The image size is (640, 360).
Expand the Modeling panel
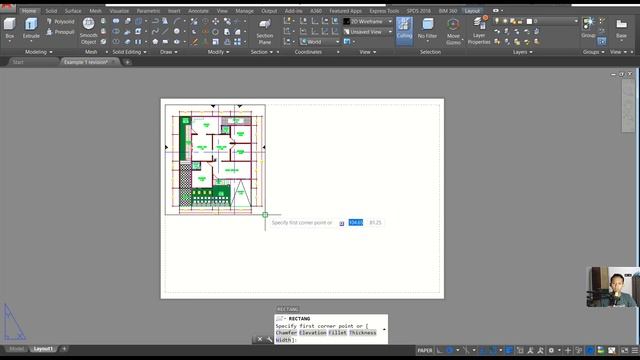(x=39, y=52)
